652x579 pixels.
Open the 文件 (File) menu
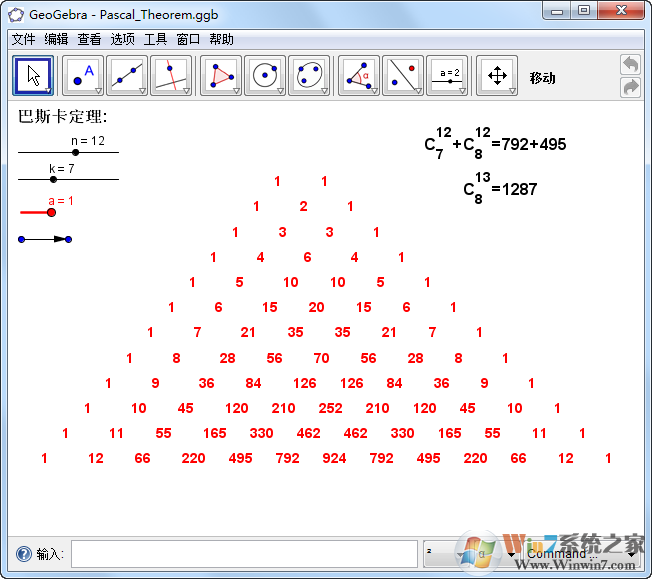click(x=23, y=40)
